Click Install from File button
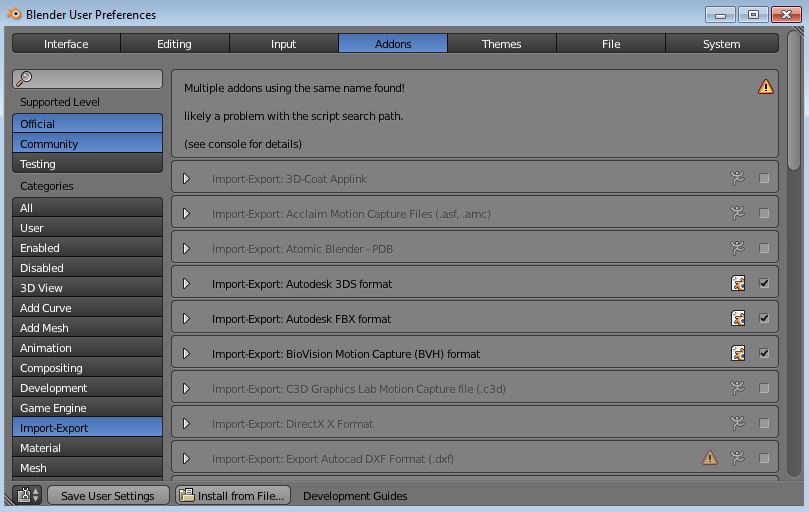The image size is (809, 512). (x=233, y=495)
